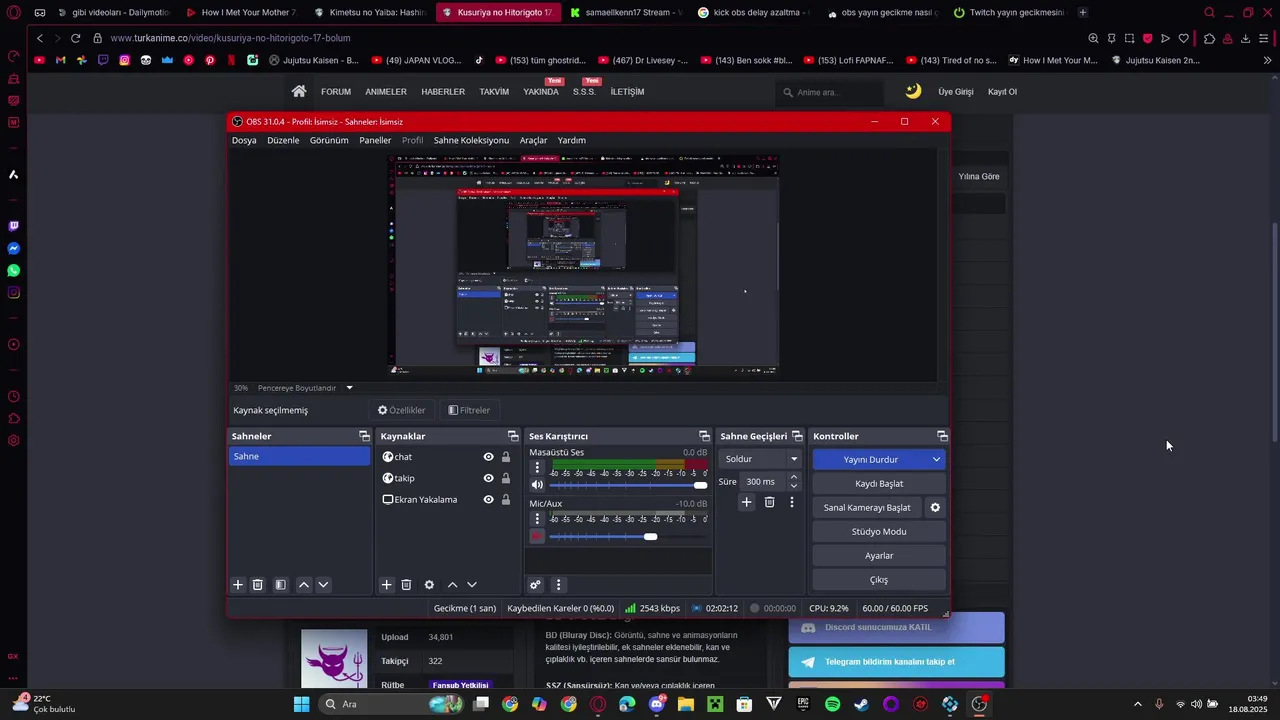Click Sanal Kamerayı Başlat button
This screenshot has width=1280, height=720.
(867, 508)
